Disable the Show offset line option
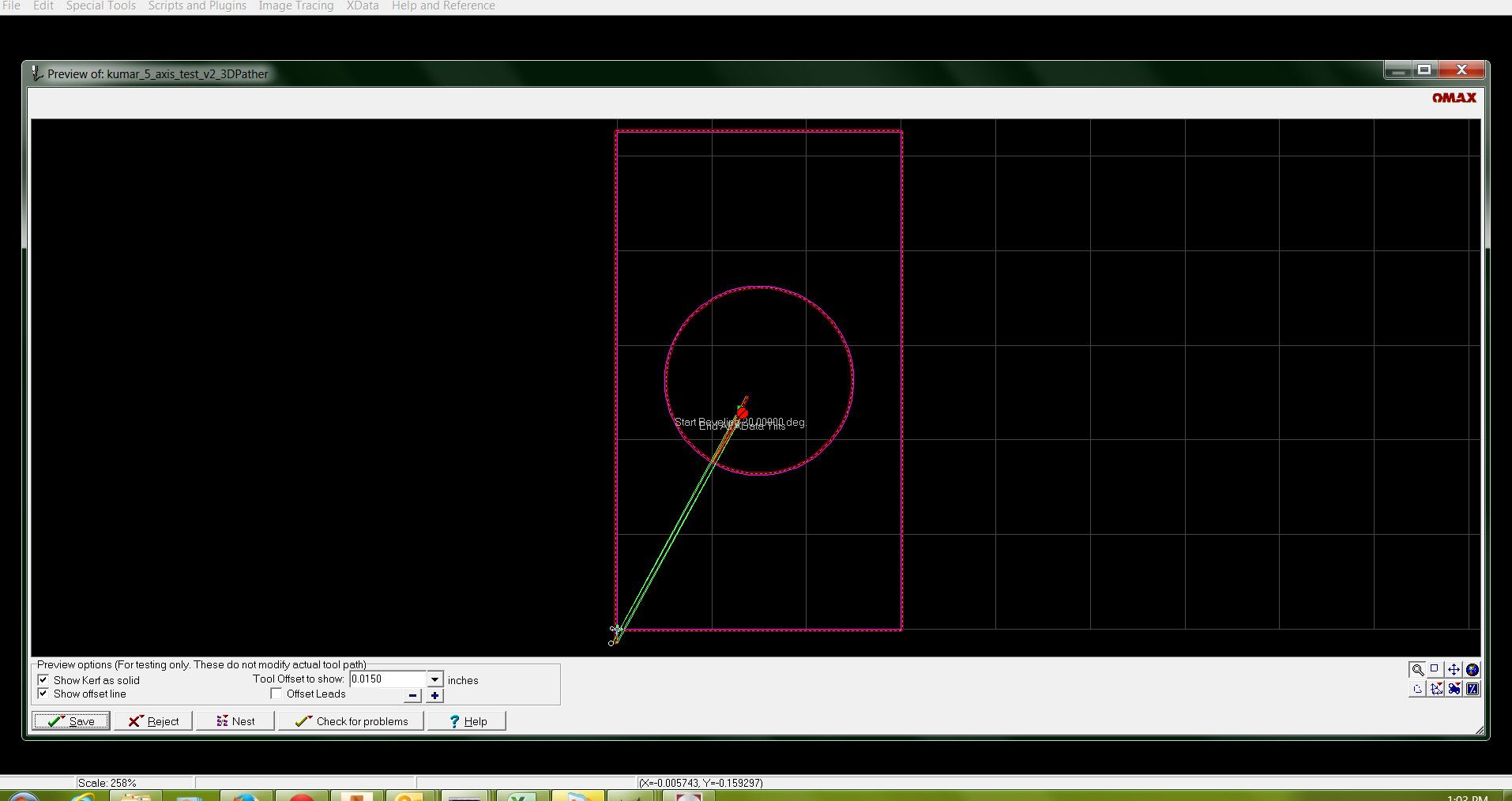The width and height of the screenshot is (1512, 801). [x=43, y=694]
